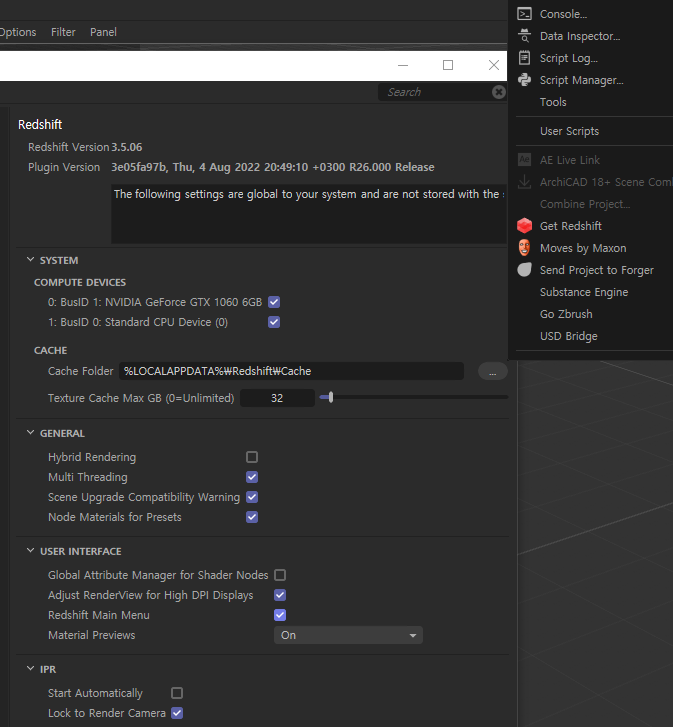Viewport: 673px width, 727px height.
Task: Click the Data Inspector icon
Action: [x=524, y=36]
